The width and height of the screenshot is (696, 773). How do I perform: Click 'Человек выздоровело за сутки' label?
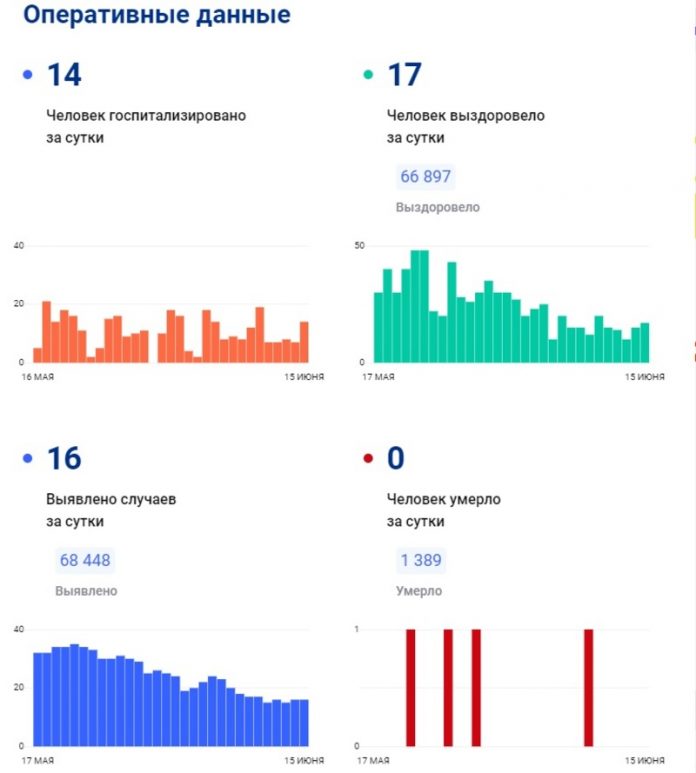(466, 126)
